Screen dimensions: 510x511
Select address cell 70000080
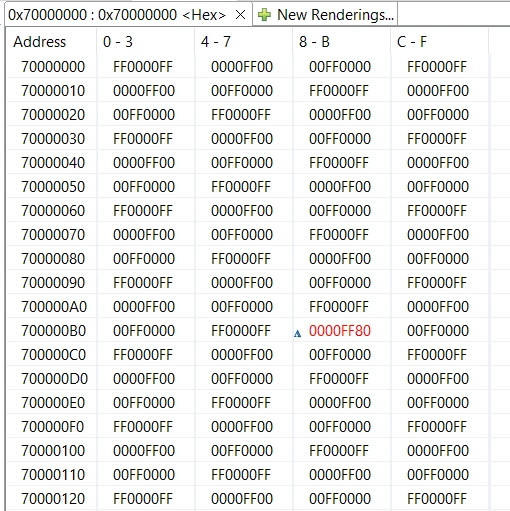pyautogui.click(x=53, y=259)
